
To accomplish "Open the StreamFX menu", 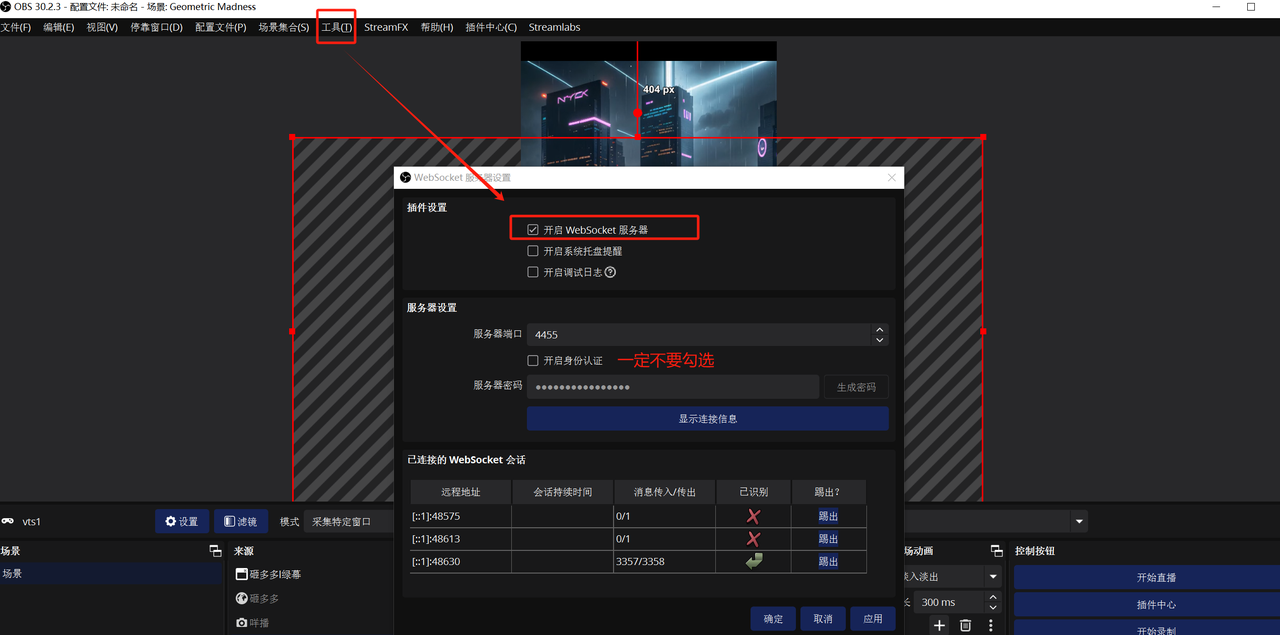I will 386,27.
